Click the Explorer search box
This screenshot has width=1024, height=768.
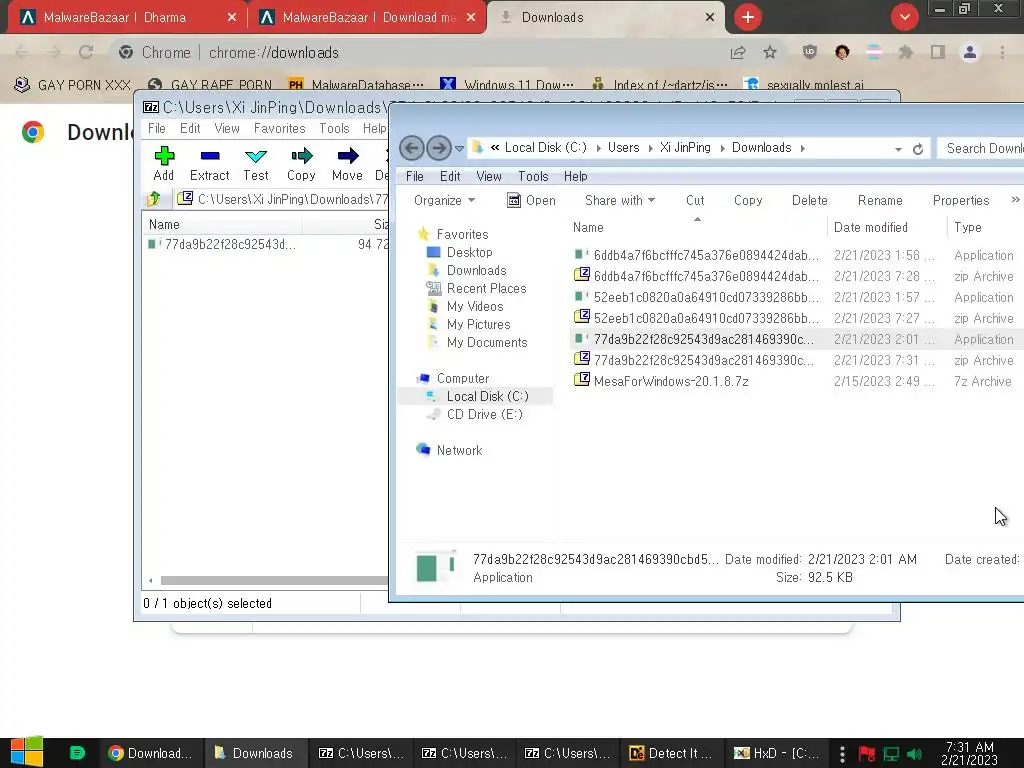pyautogui.click(x=981, y=148)
